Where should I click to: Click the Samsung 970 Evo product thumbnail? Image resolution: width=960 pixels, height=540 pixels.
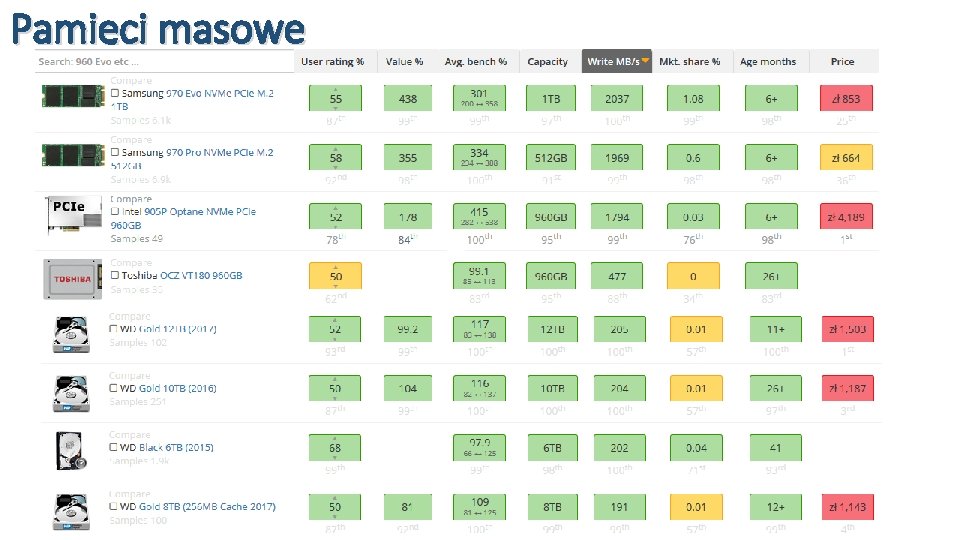(73, 96)
